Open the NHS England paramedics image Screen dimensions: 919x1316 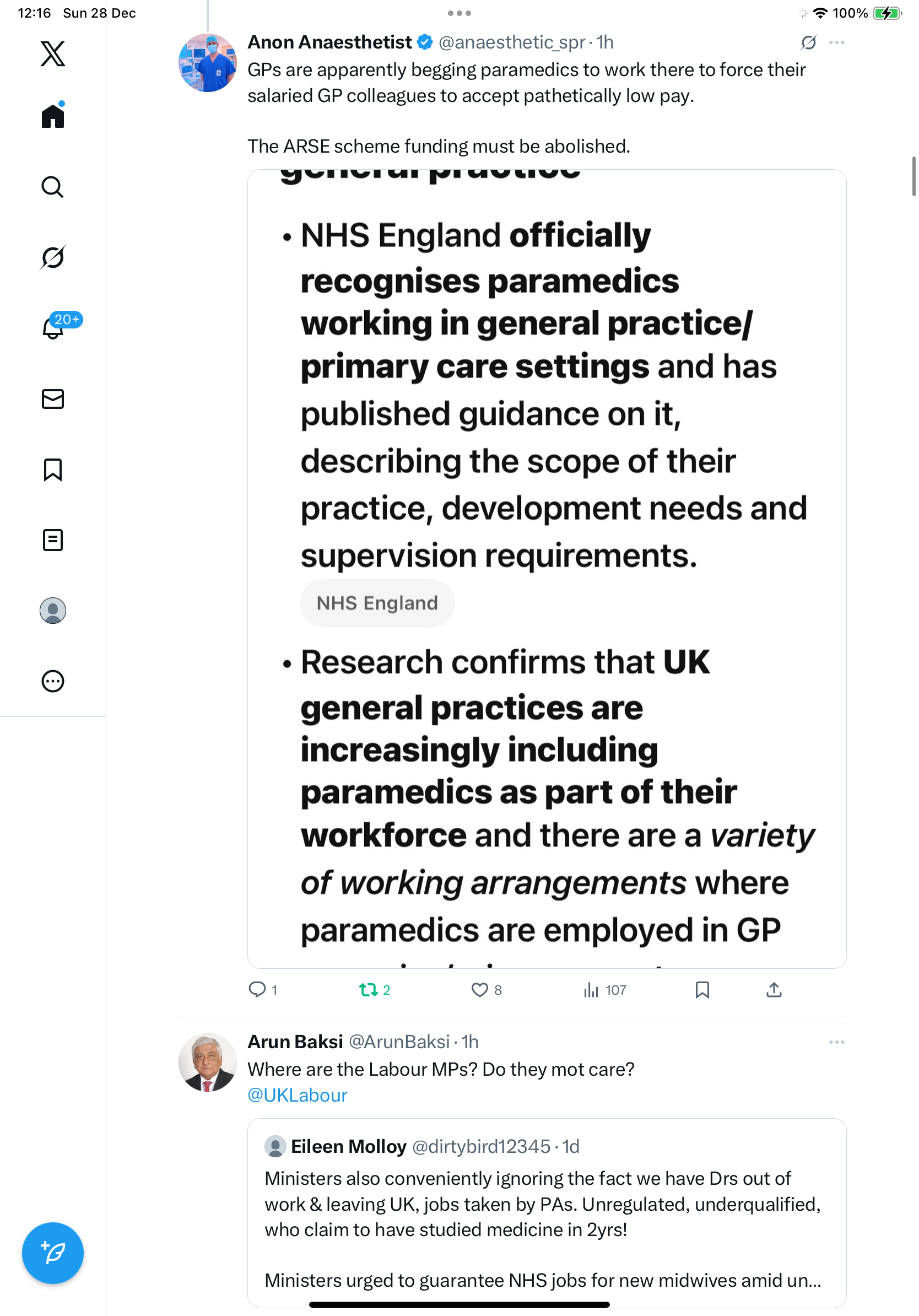pos(547,569)
